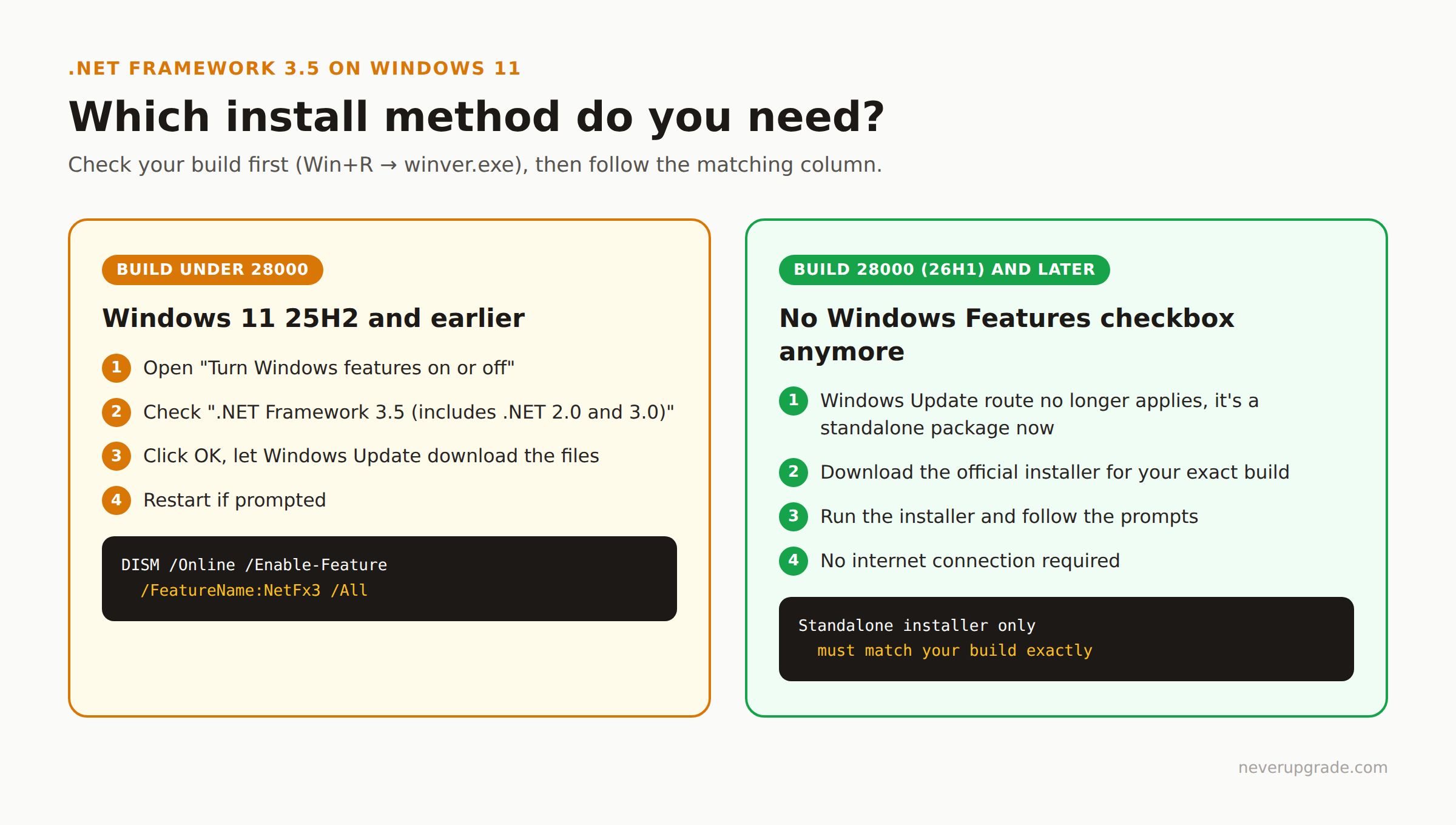
Task: Click the neverupgrade.com footer text
Action: pos(1313,767)
